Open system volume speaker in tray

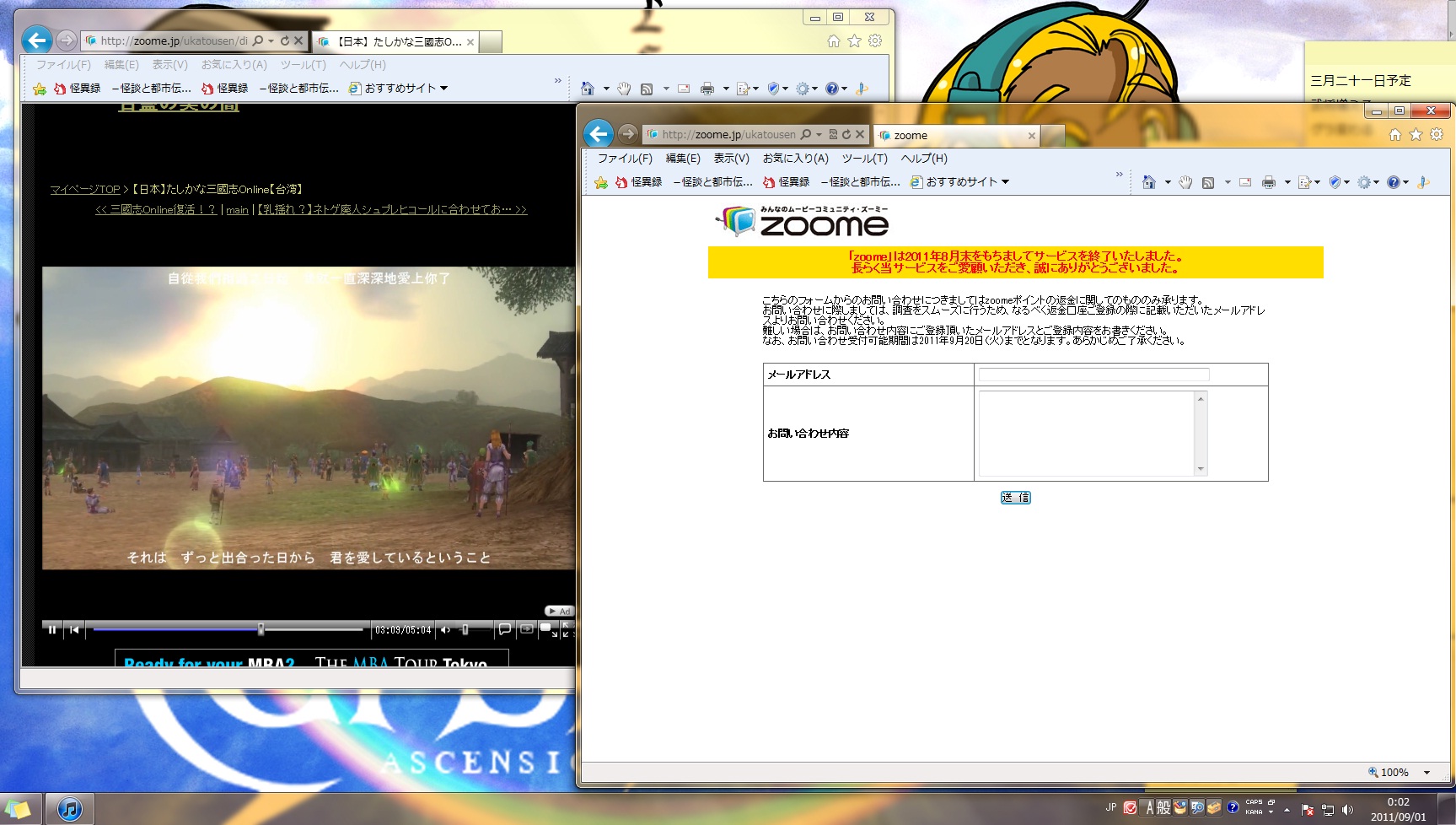click(1347, 810)
